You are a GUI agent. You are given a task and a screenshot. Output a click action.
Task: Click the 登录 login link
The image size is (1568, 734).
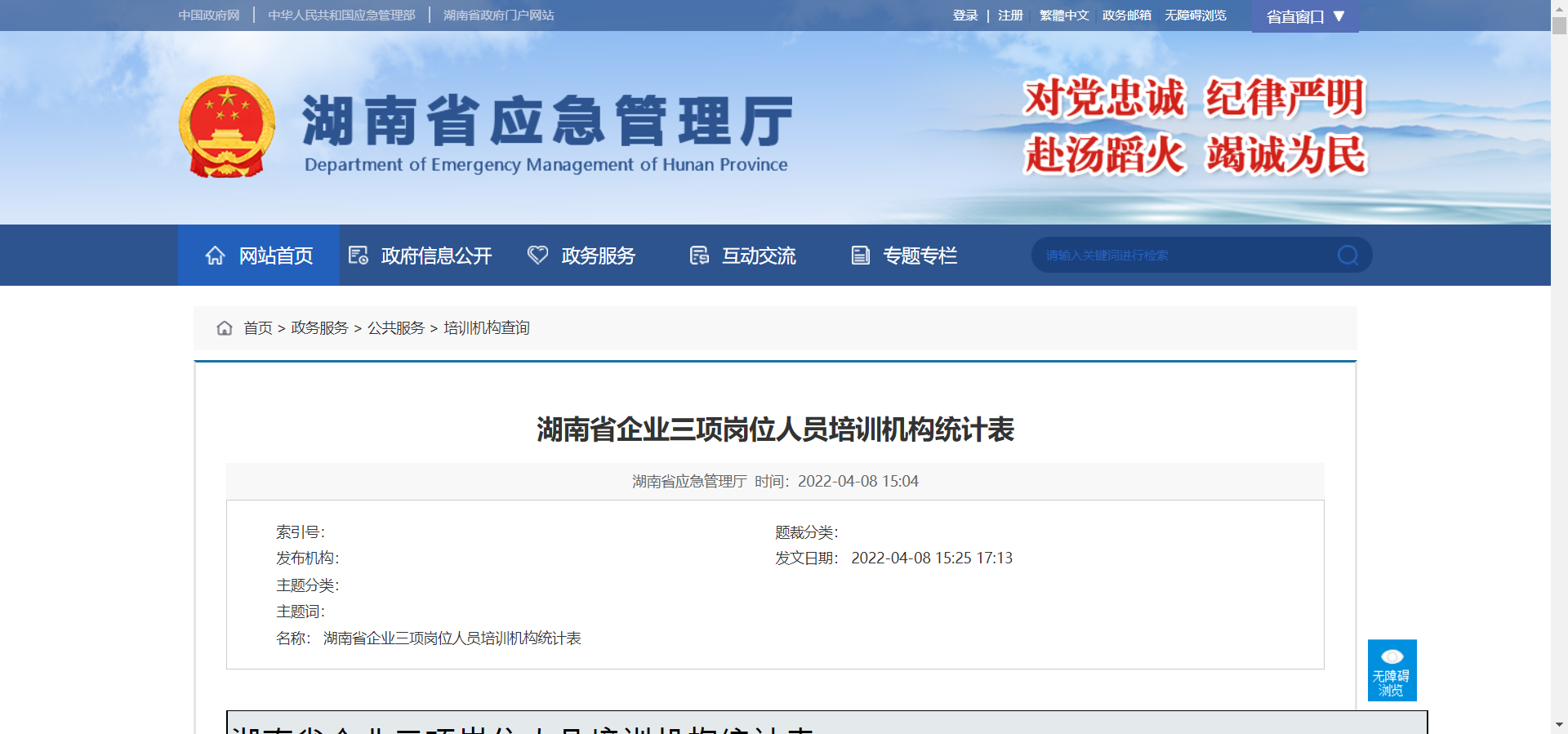[964, 16]
